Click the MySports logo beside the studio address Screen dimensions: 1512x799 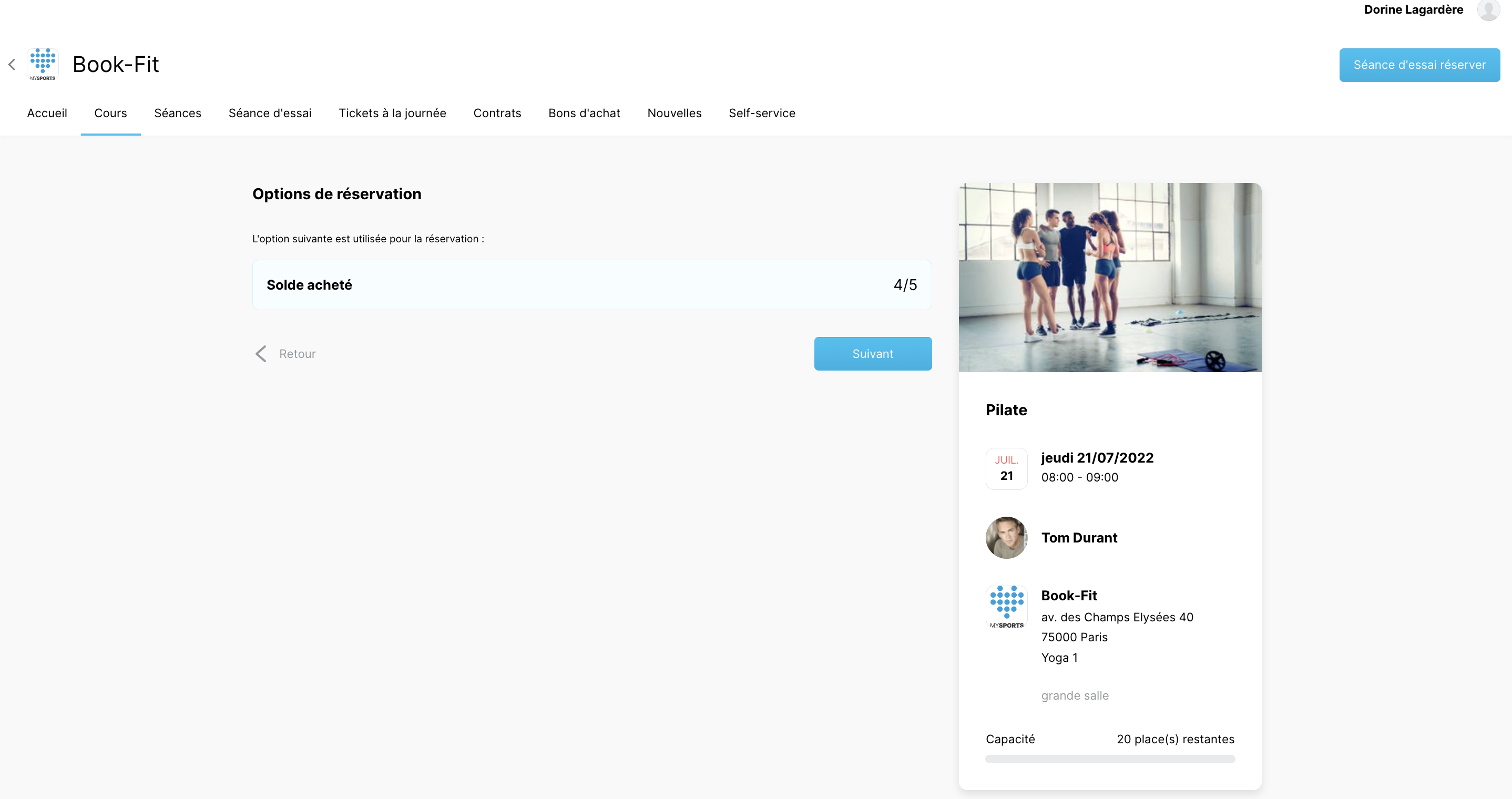coord(1007,607)
